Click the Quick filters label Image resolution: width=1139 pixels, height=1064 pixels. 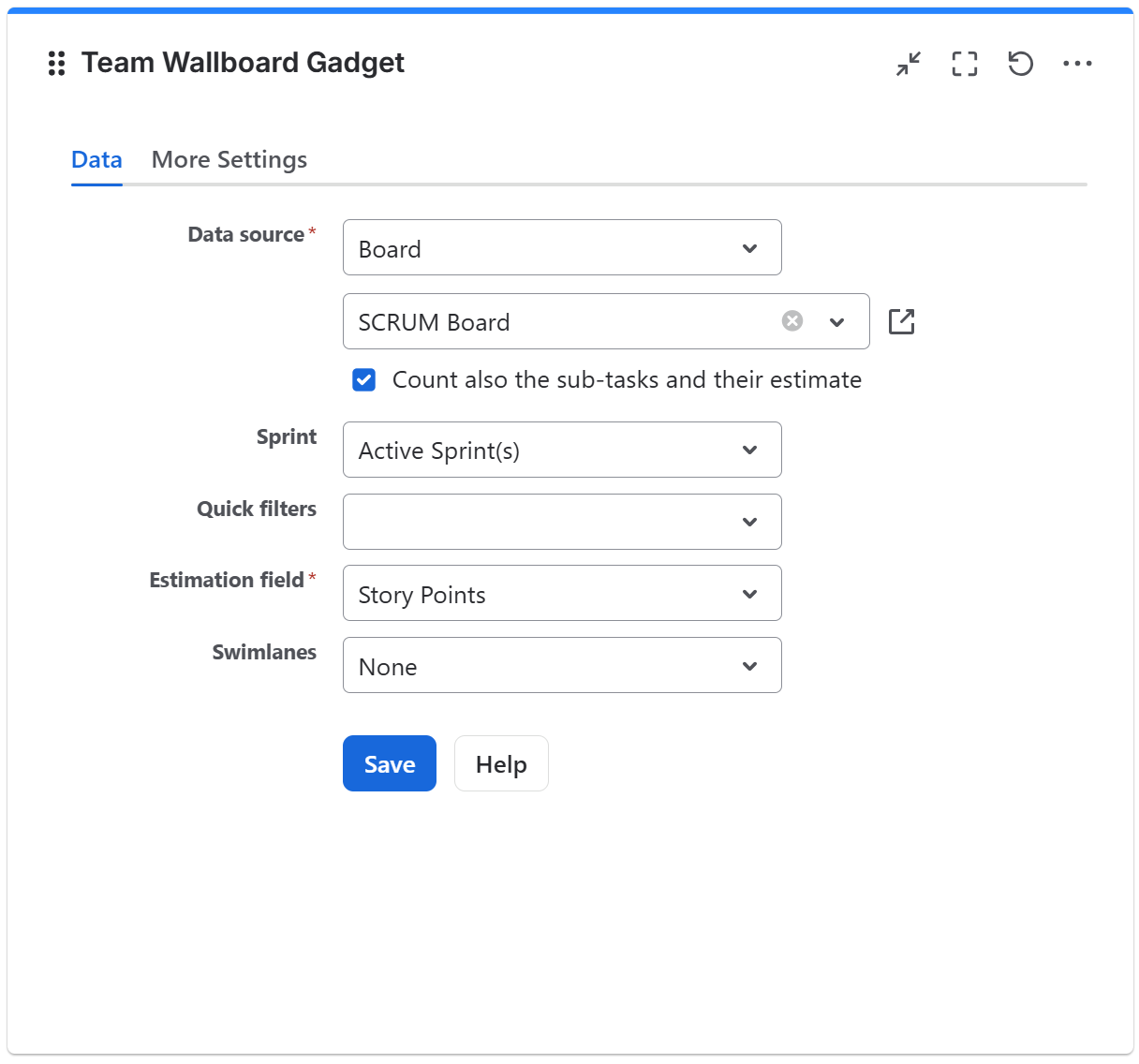[x=257, y=509]
